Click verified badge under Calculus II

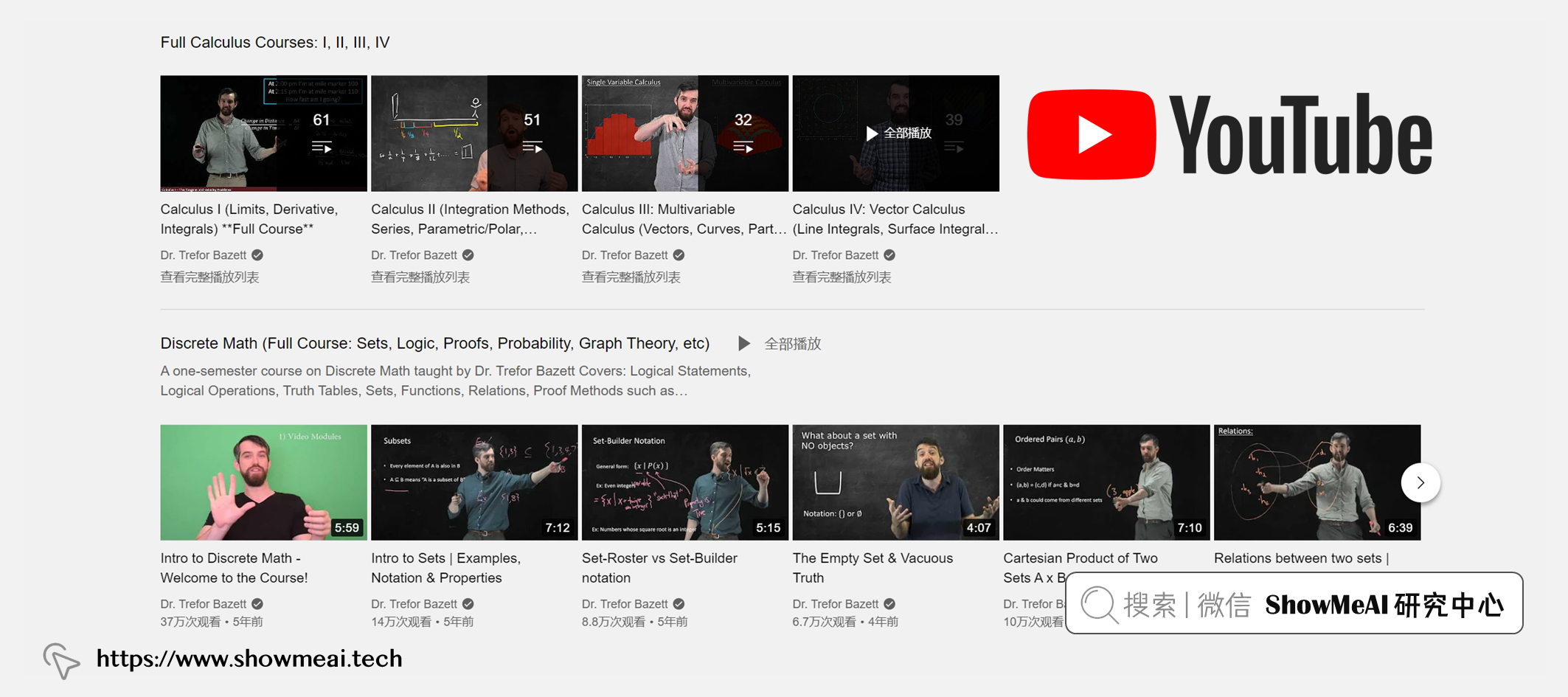pos(468,255)
